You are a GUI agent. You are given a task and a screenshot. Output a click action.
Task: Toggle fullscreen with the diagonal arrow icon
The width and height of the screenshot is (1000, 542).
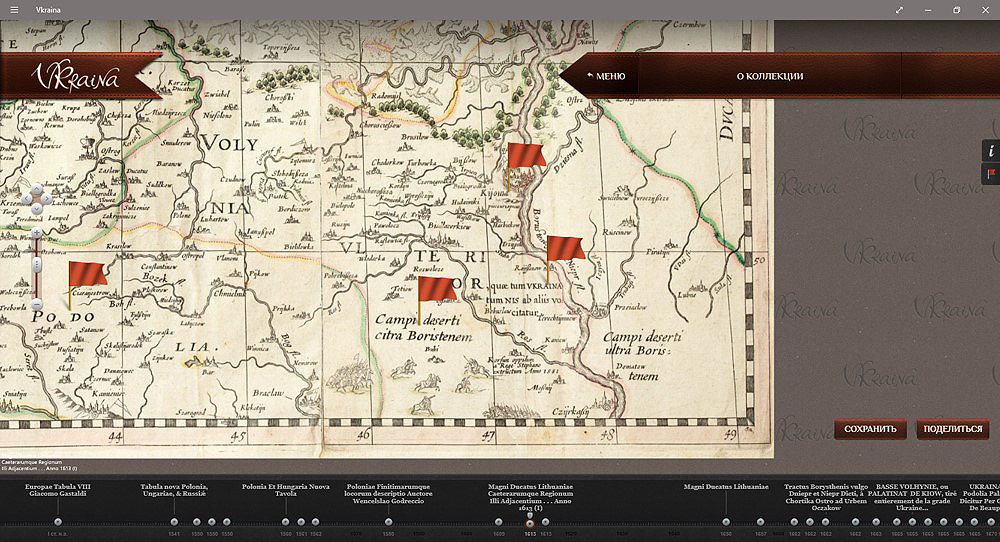(x=899, y=10)
